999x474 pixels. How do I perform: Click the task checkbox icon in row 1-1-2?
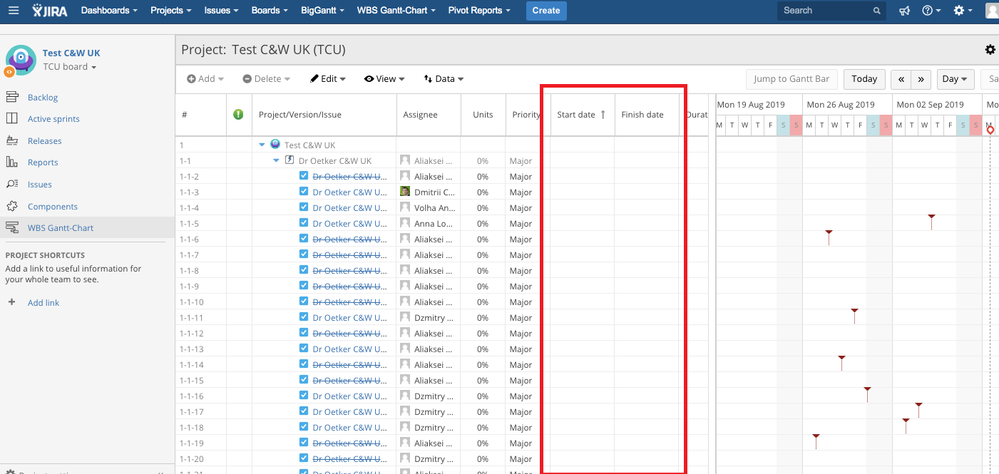pos(304,176)
